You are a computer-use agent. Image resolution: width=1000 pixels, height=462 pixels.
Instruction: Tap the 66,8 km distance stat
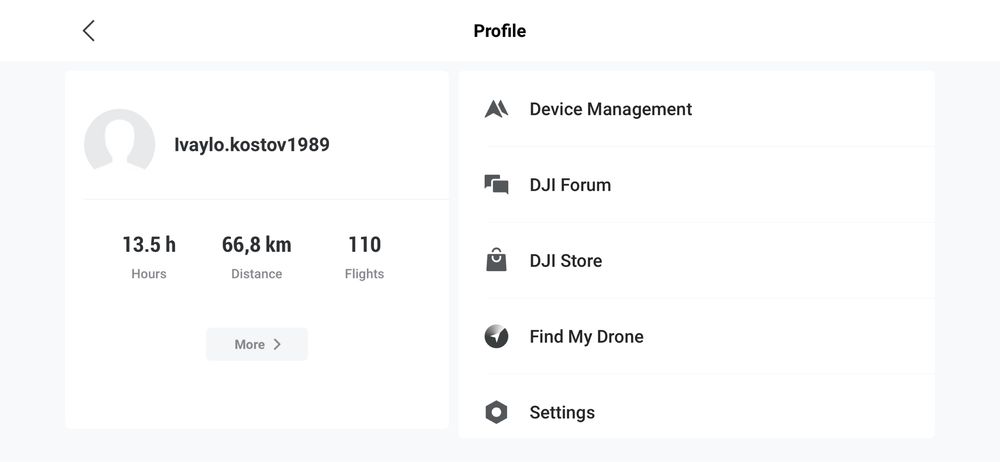pyautogui.click(x=256, y=244)
